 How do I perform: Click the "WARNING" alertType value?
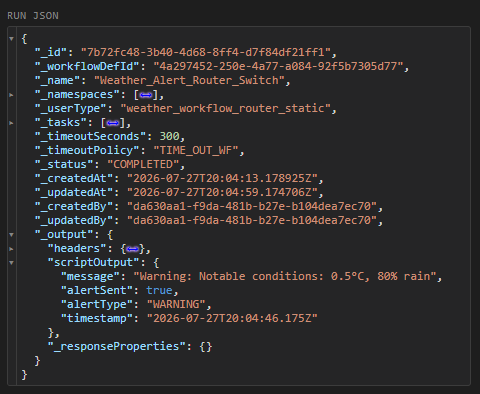pos(176,304)
